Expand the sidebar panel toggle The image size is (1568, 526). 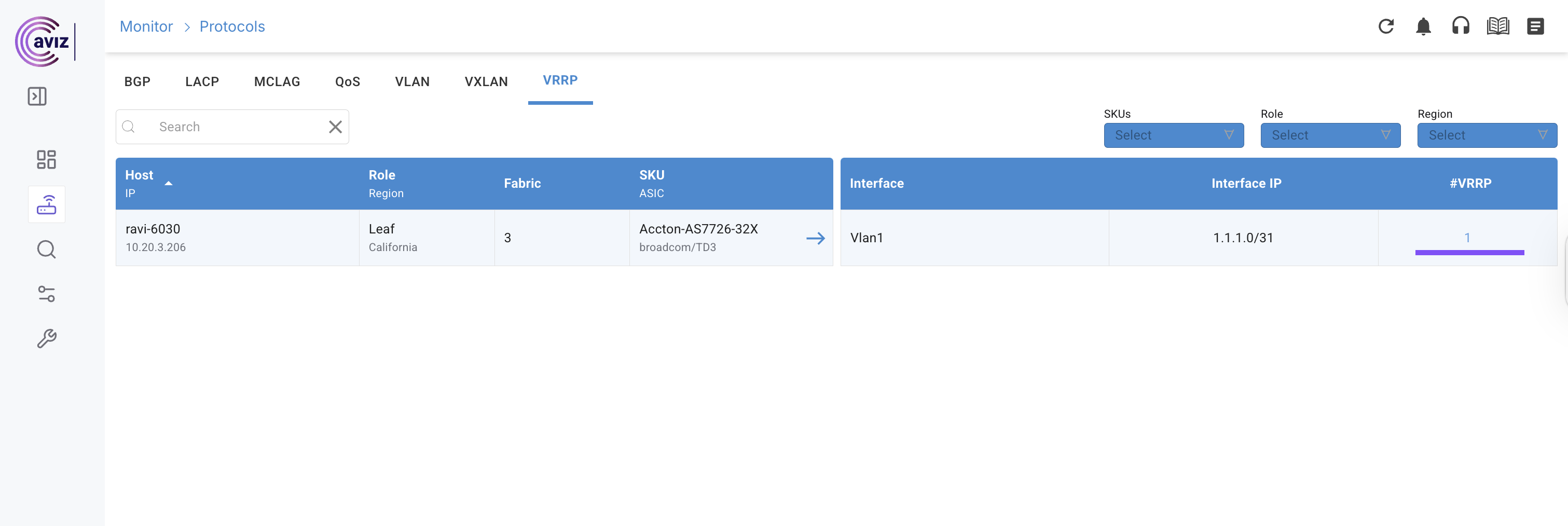point(37,96)
